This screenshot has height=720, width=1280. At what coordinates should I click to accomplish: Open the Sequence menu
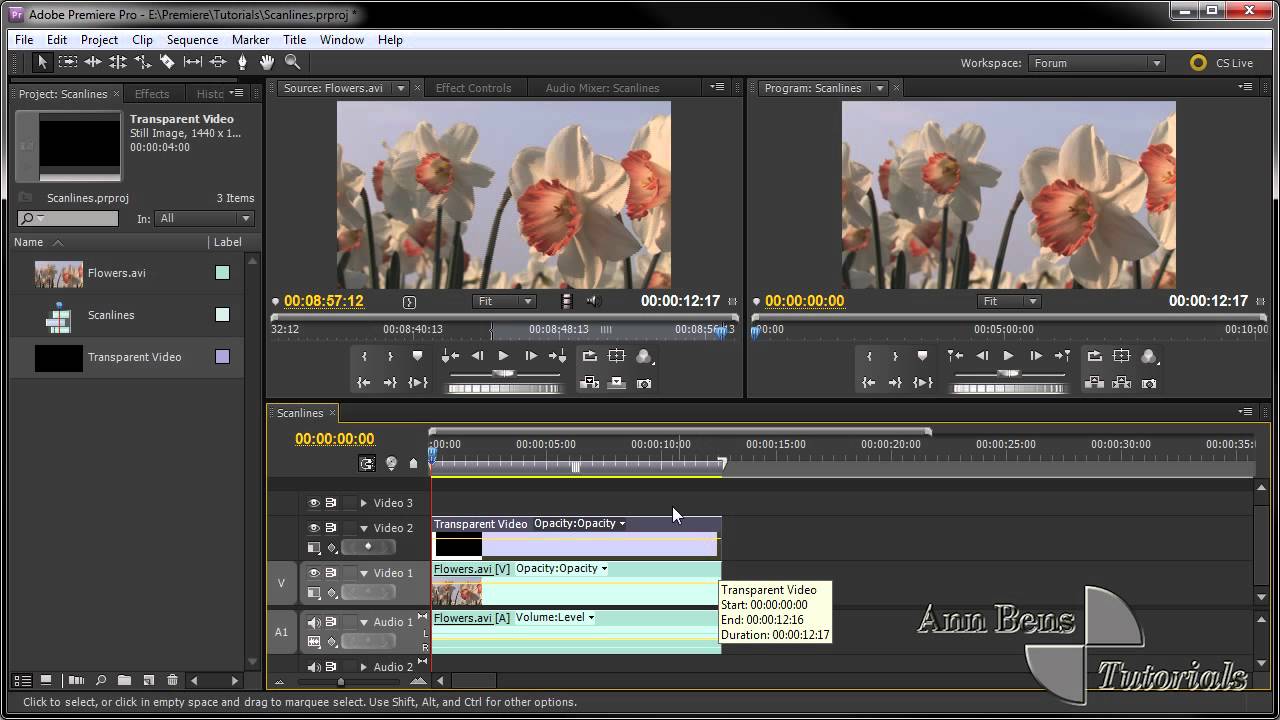pyautogui.click(x=192, y=40)
